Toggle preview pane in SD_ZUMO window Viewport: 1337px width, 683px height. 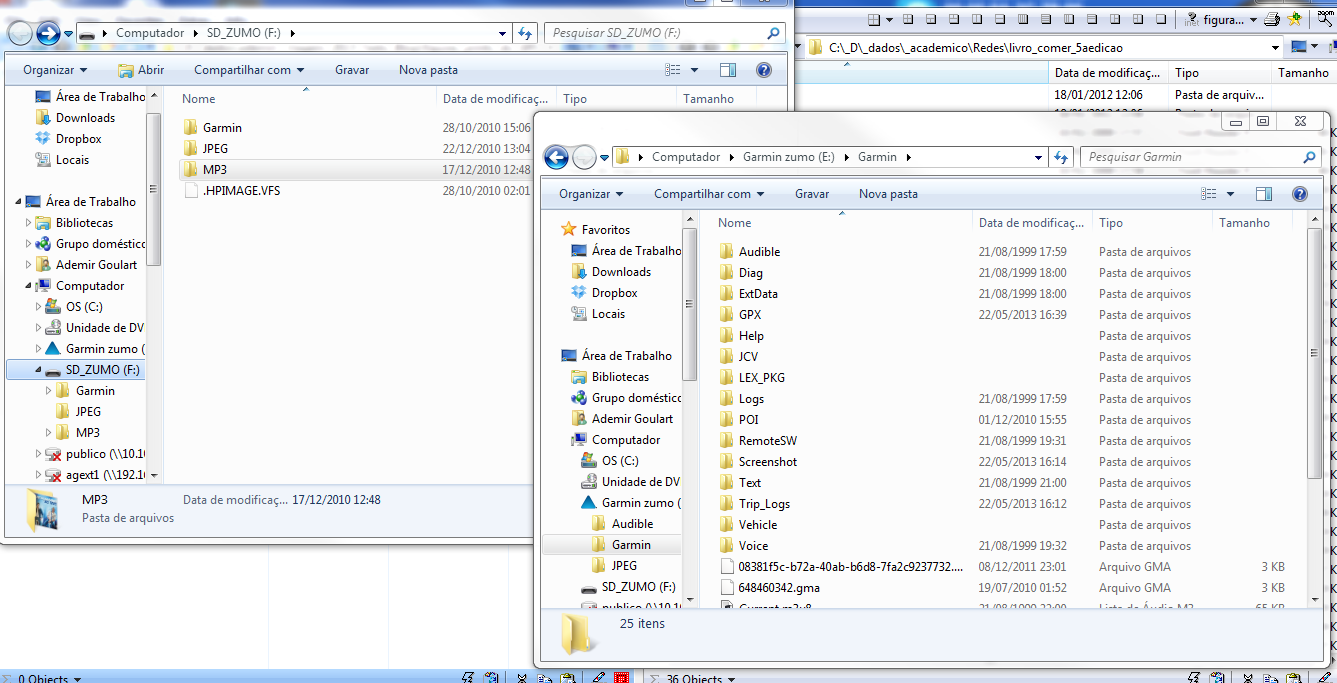click(728, 70)
